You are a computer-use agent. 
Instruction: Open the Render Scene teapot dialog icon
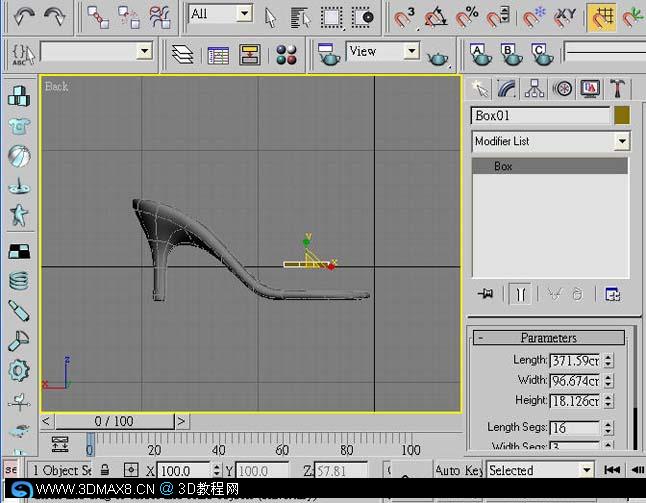coord(328,54)
